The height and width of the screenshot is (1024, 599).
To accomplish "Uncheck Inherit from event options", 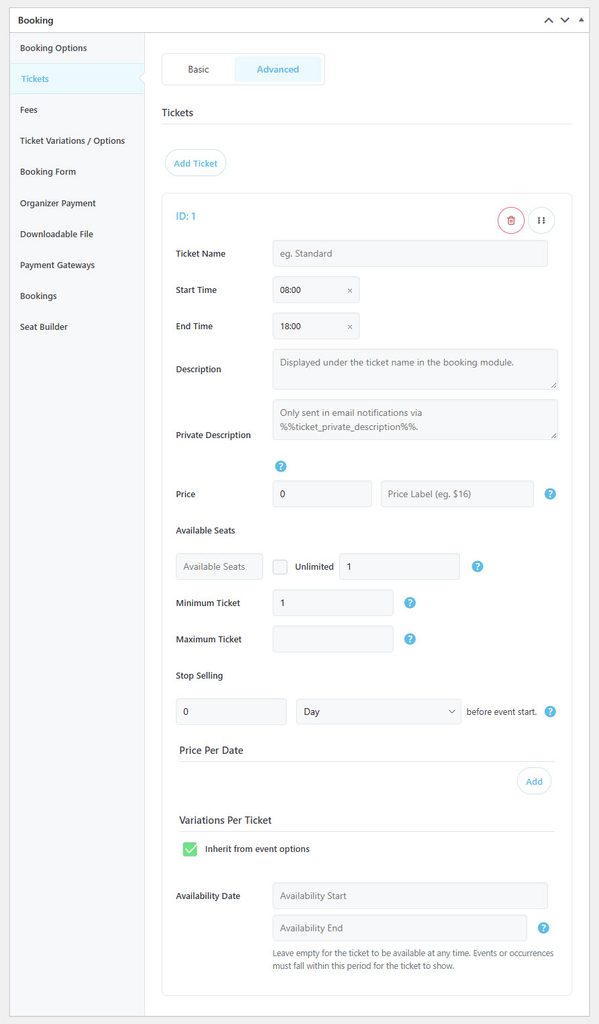I will coord(190,849).
